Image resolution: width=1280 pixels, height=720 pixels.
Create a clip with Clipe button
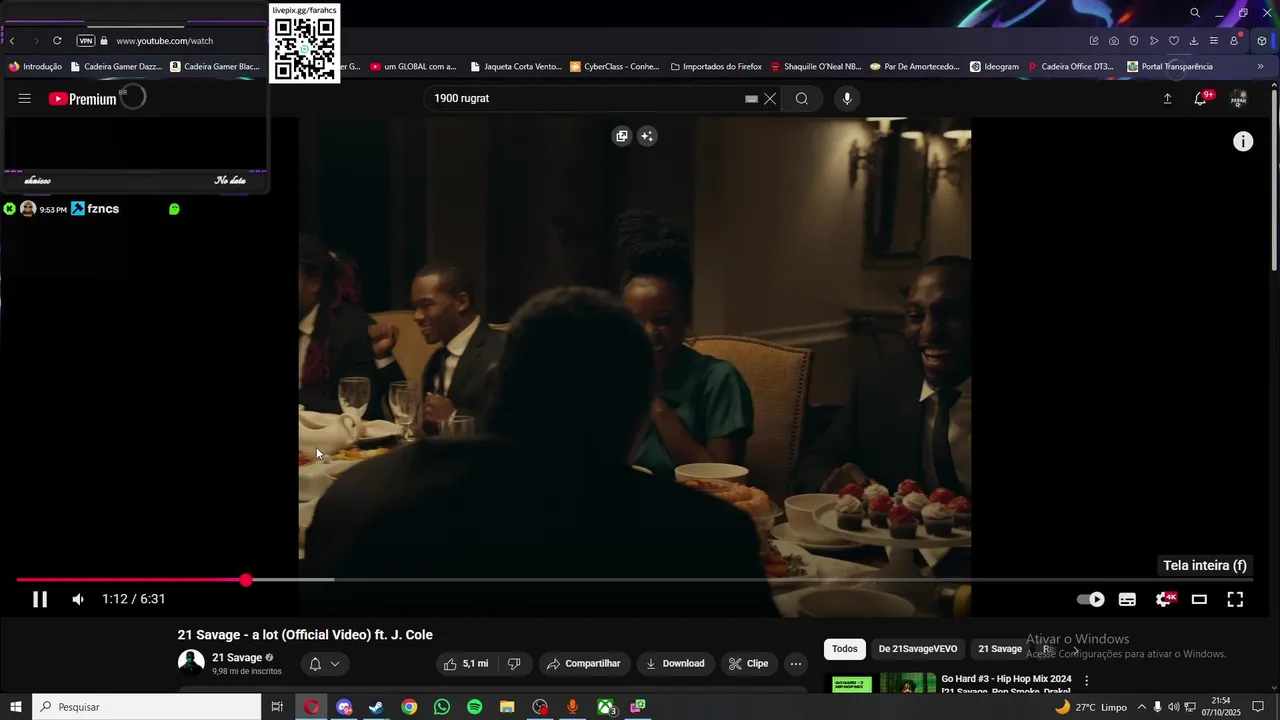point(748,664)
